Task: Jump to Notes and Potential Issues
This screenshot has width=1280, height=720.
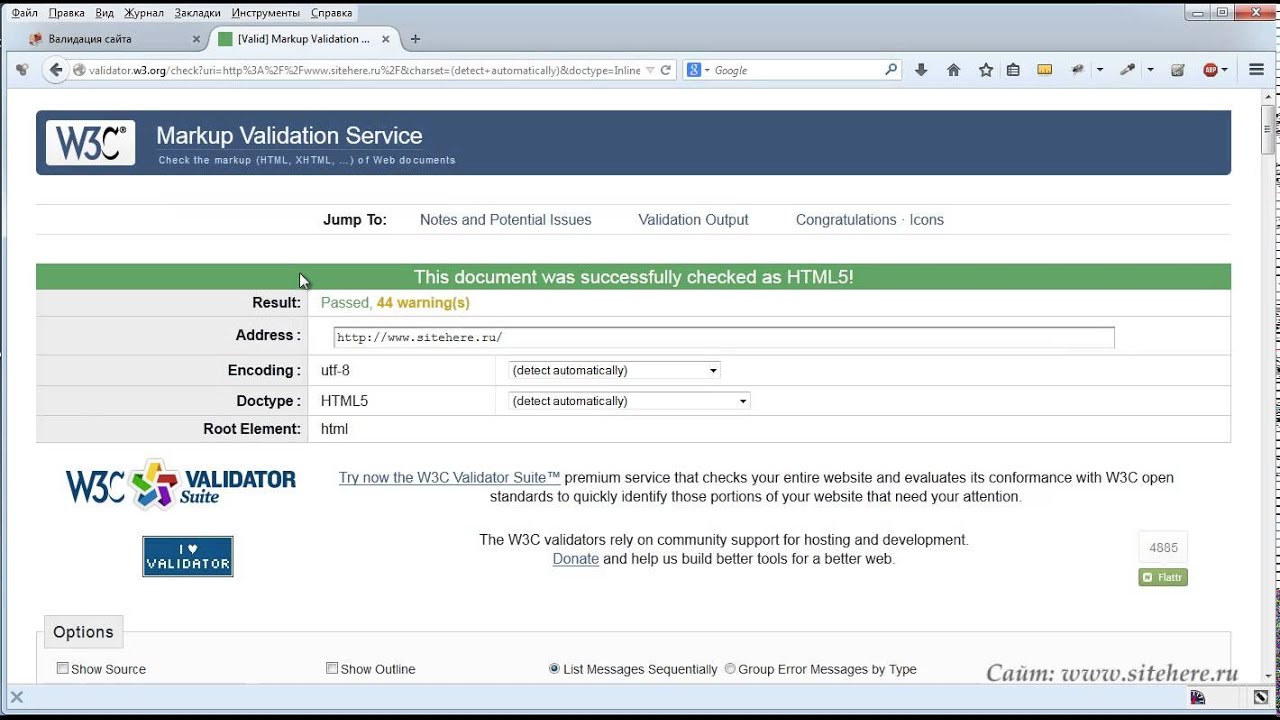Action: (505, 220)
